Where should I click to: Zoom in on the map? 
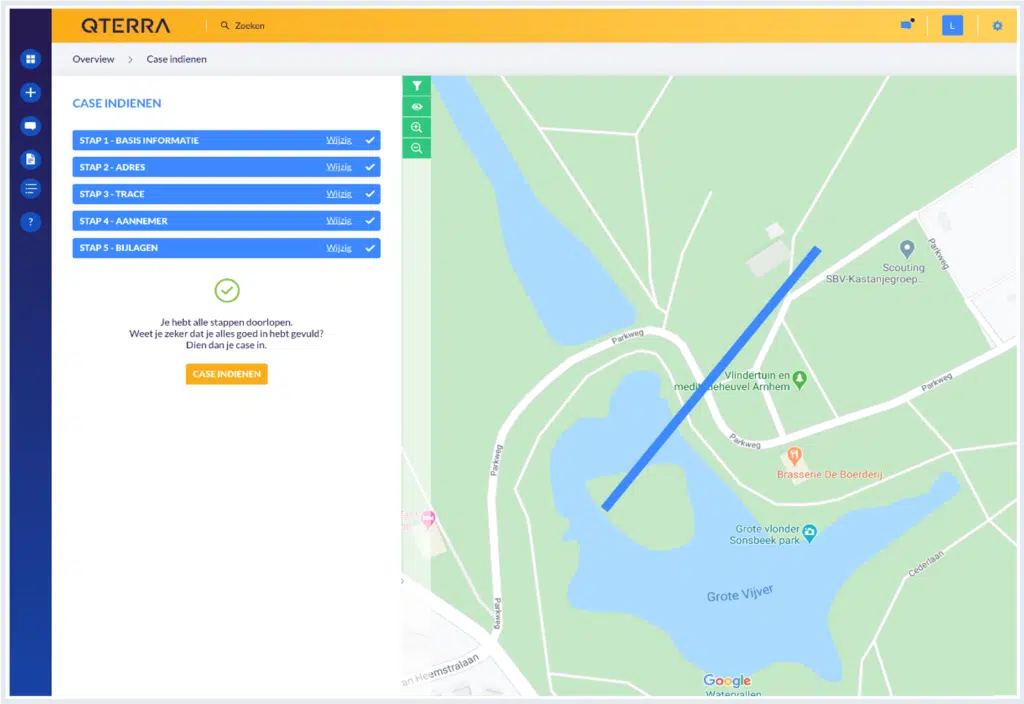pos(417,127)
